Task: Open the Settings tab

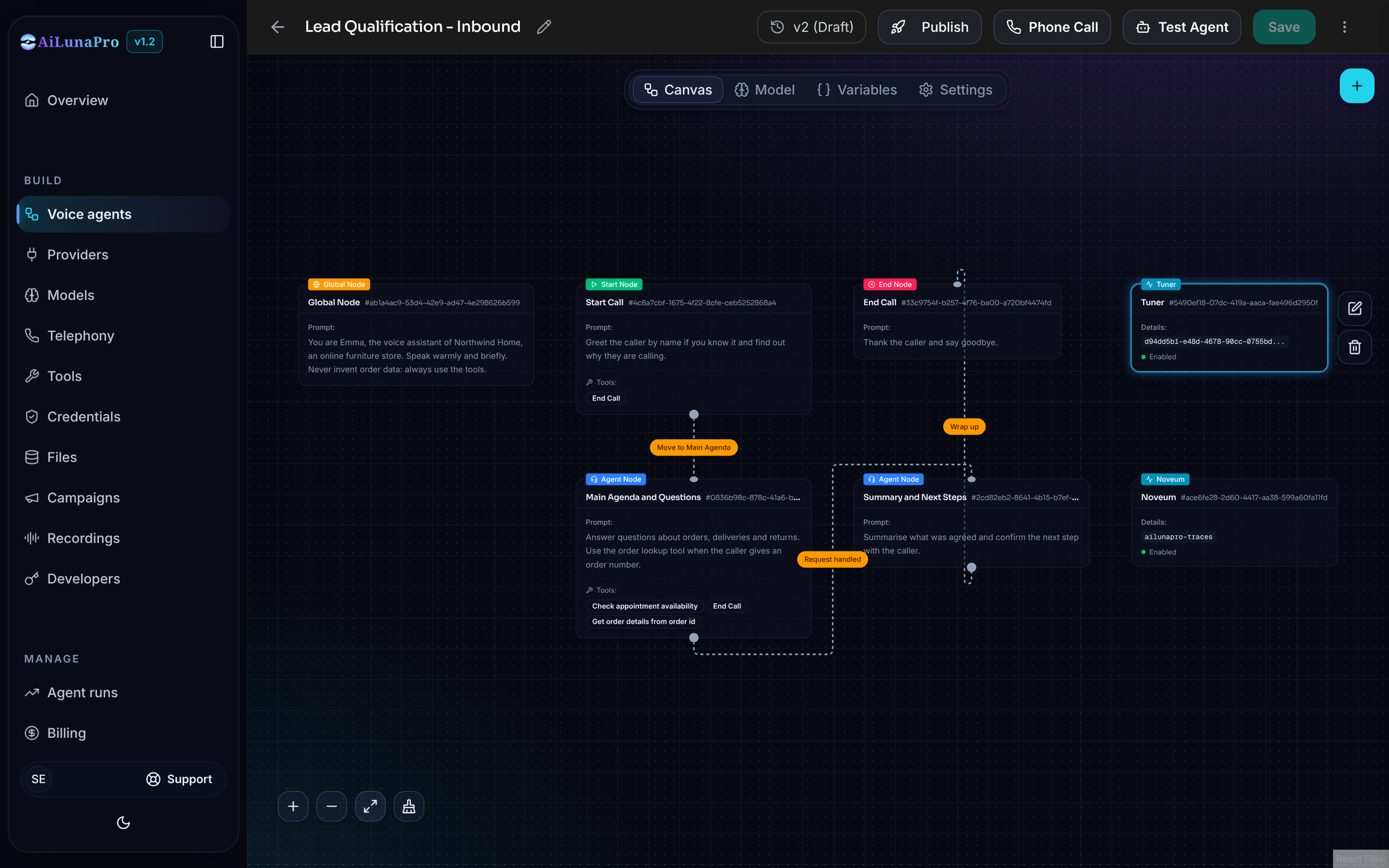Action: 956,90
